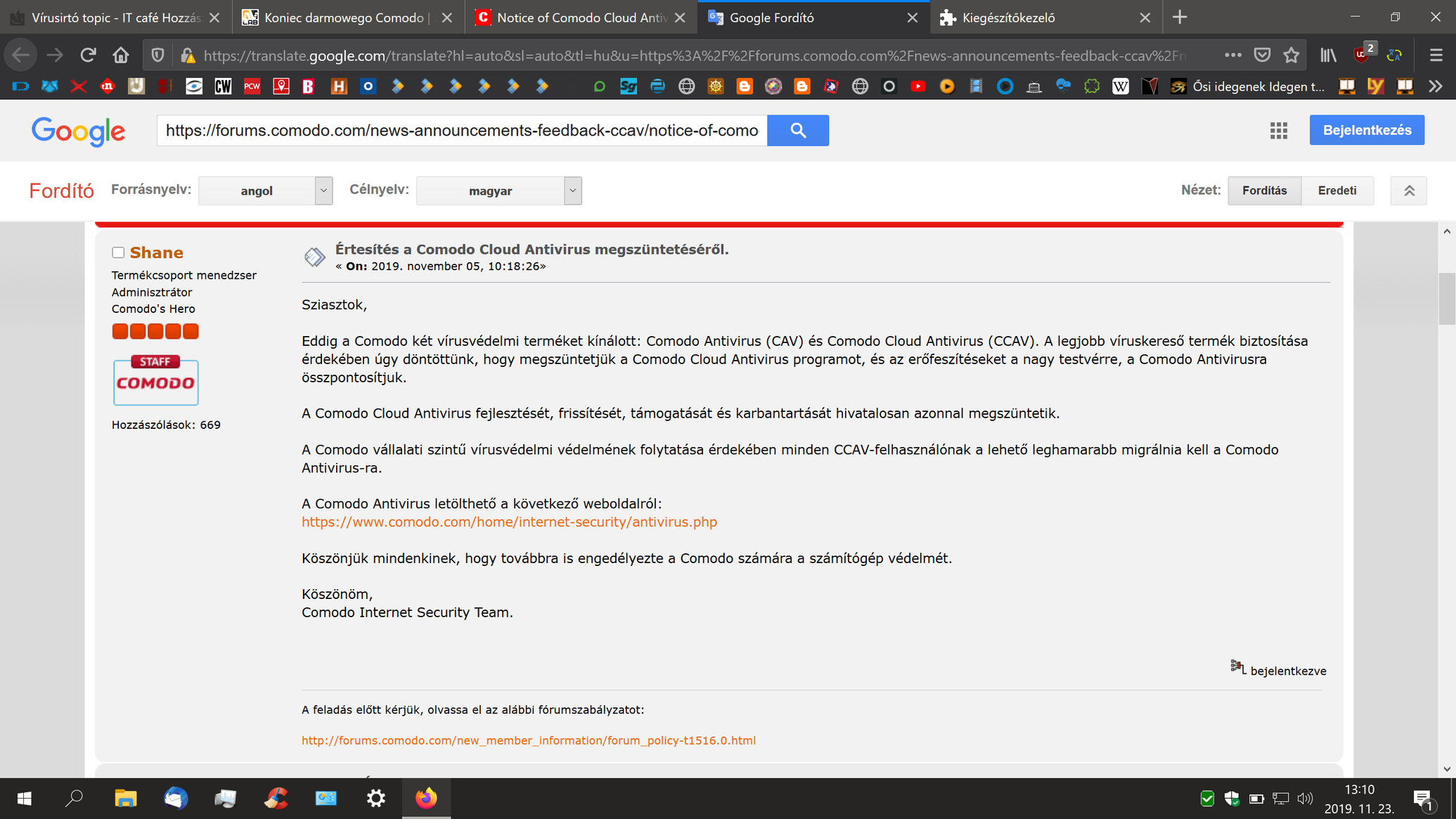Open the 'bejelentkezve' status icon in the post

[1238, 667]
